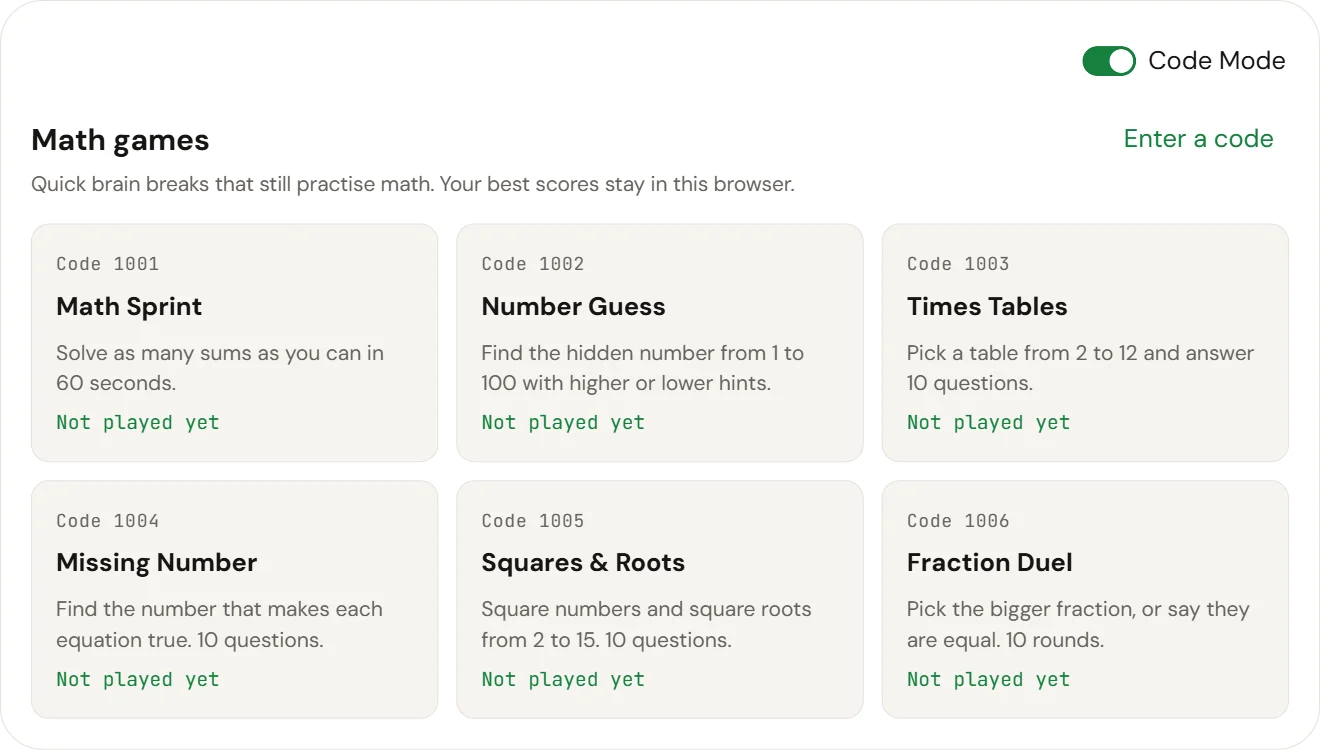Click Not played yet under Squares & Roots
This screenshot has width=1320, height=750.
coord(563,679)
